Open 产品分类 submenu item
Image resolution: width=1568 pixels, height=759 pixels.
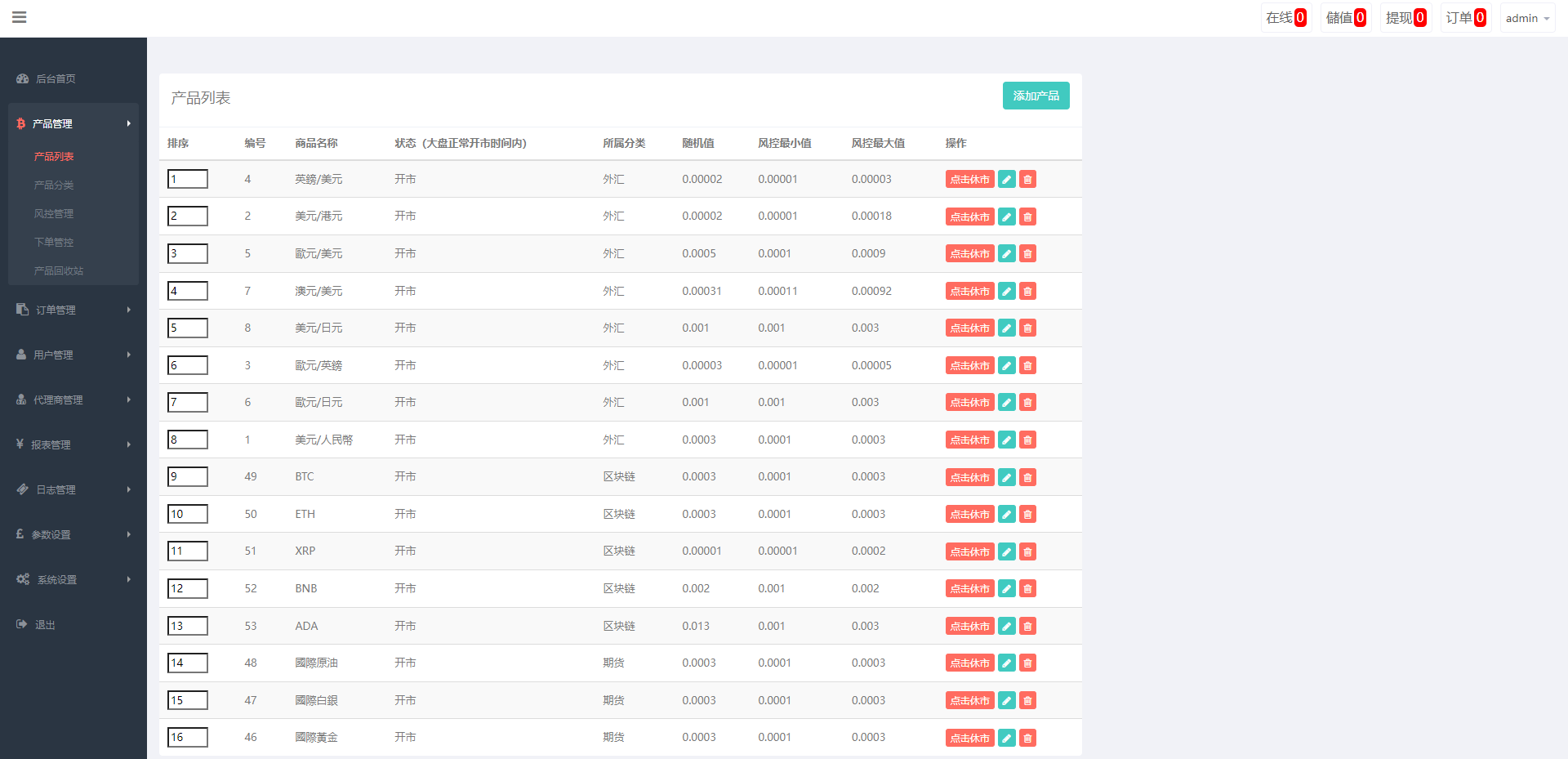[x=54, y=185]
